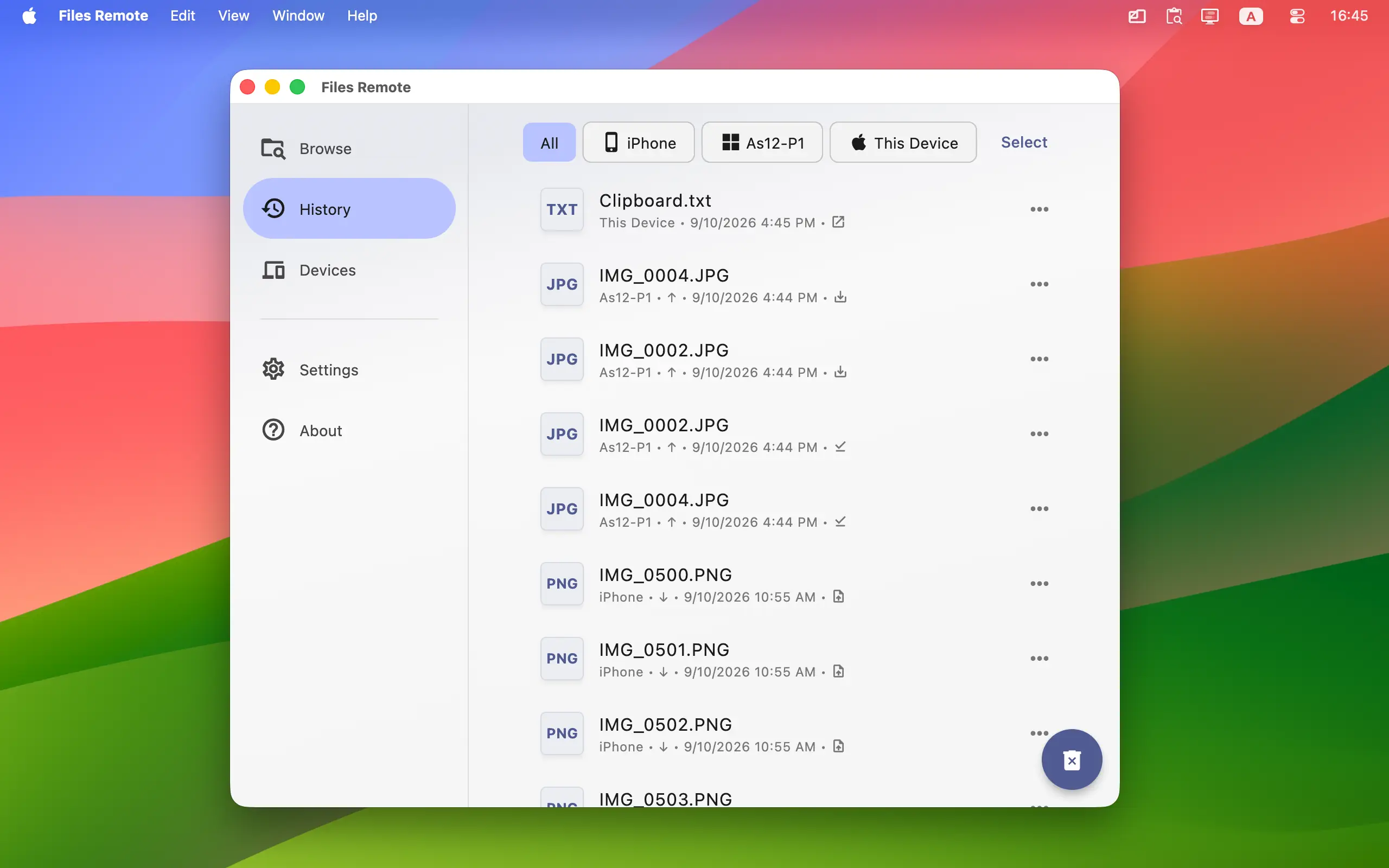Click the file icon after IMG_0501.PNG date

[x=839, y=671]
